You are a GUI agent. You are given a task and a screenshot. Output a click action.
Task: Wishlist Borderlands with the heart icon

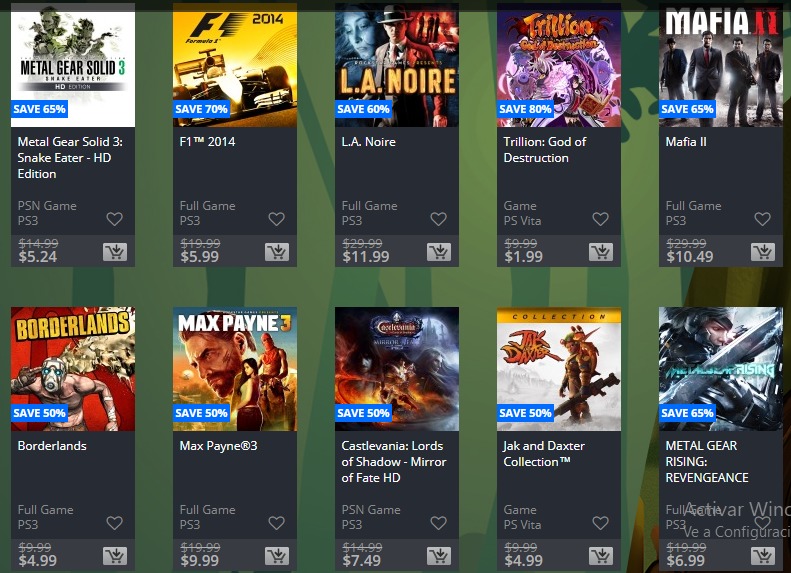click(x=115, y=523)
